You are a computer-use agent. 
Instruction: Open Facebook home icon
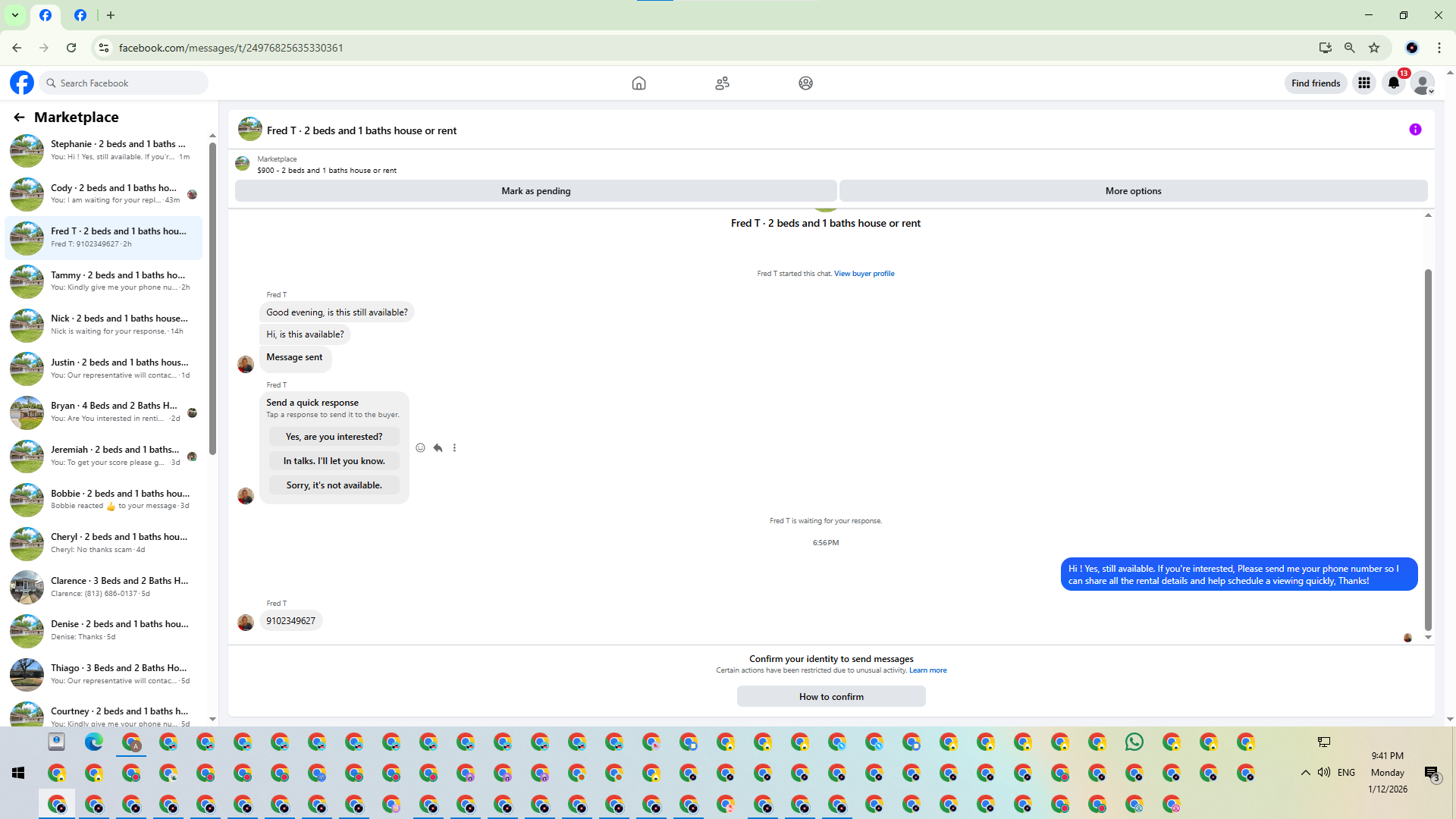639,83
